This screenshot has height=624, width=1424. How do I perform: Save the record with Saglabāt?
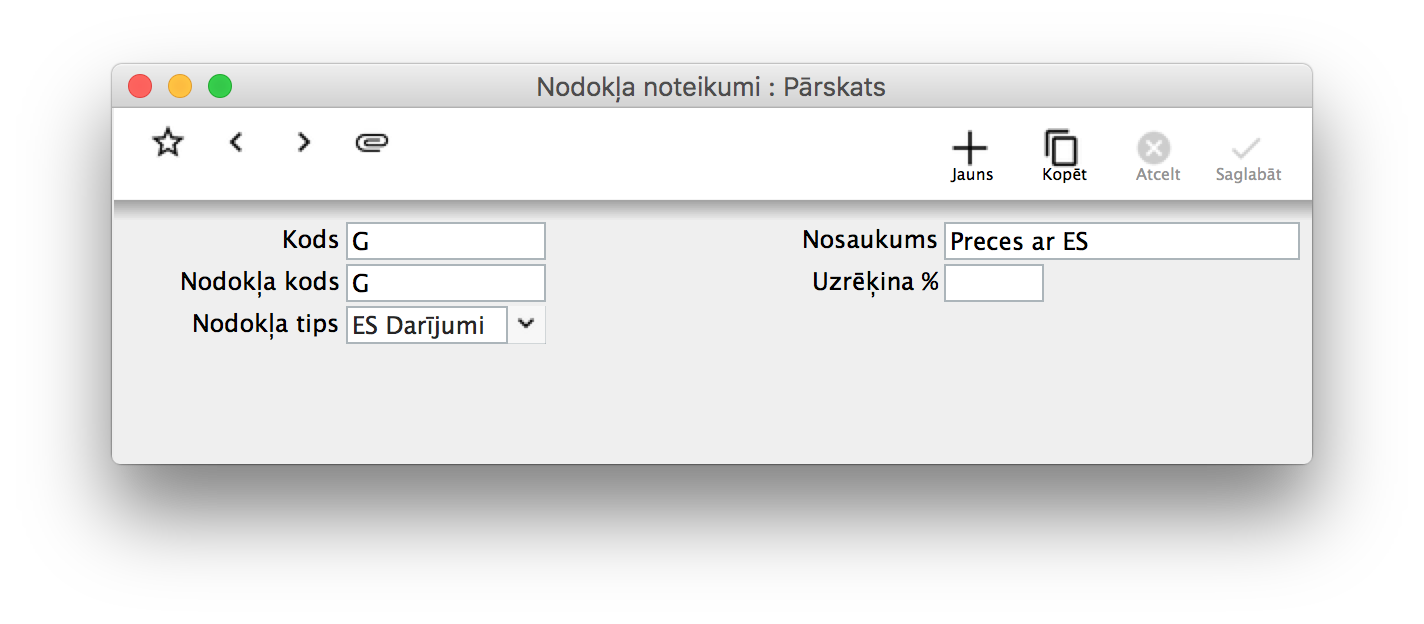1248,156
